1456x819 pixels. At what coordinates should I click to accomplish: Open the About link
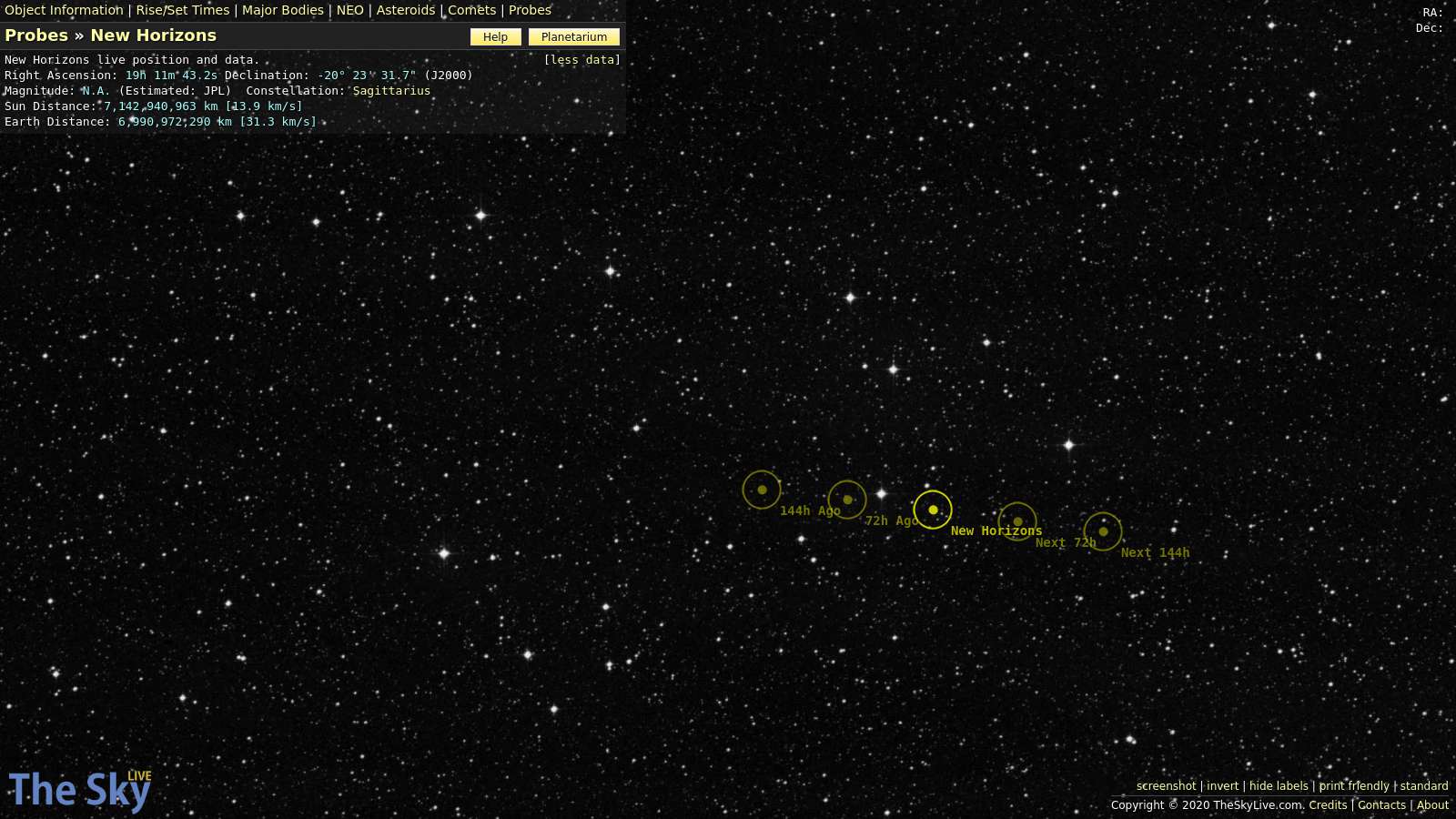pos(1432,805)
